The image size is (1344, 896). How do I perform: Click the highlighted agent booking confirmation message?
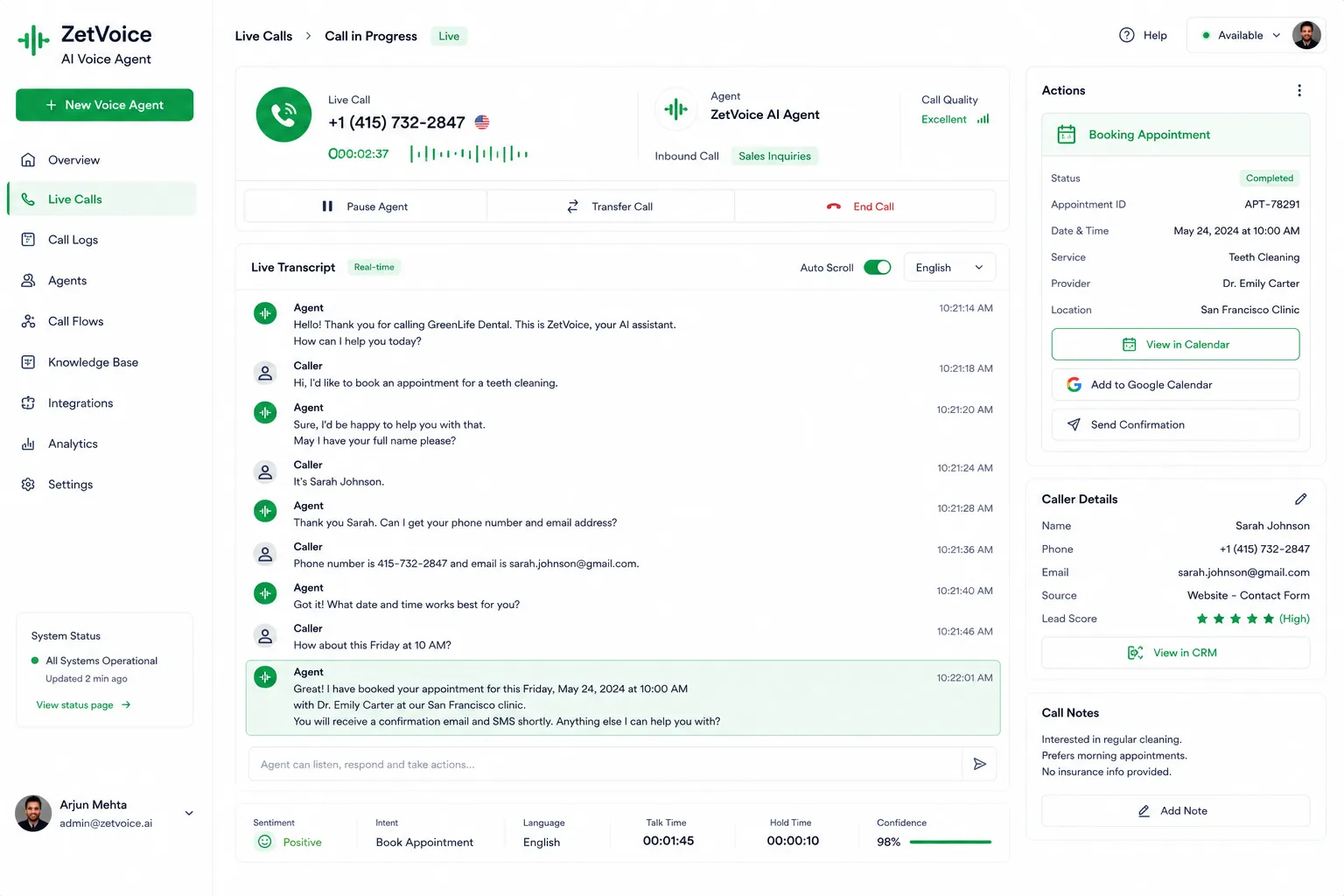[623, 697]
